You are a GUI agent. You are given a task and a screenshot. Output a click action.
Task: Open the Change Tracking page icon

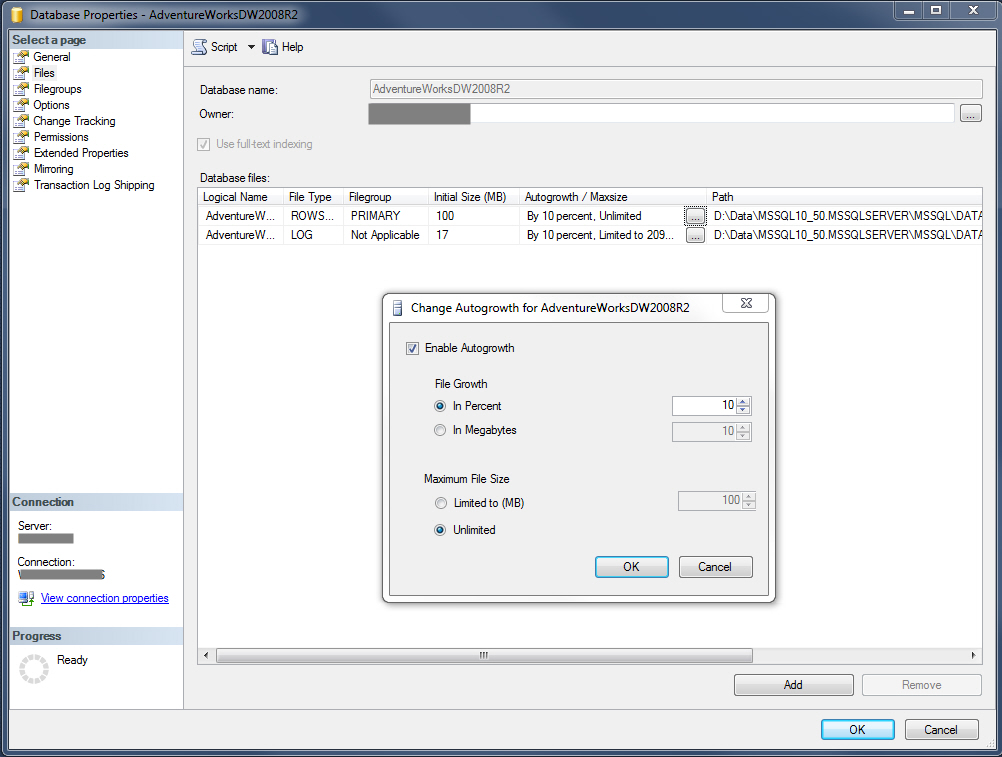[x=20, y=120]
